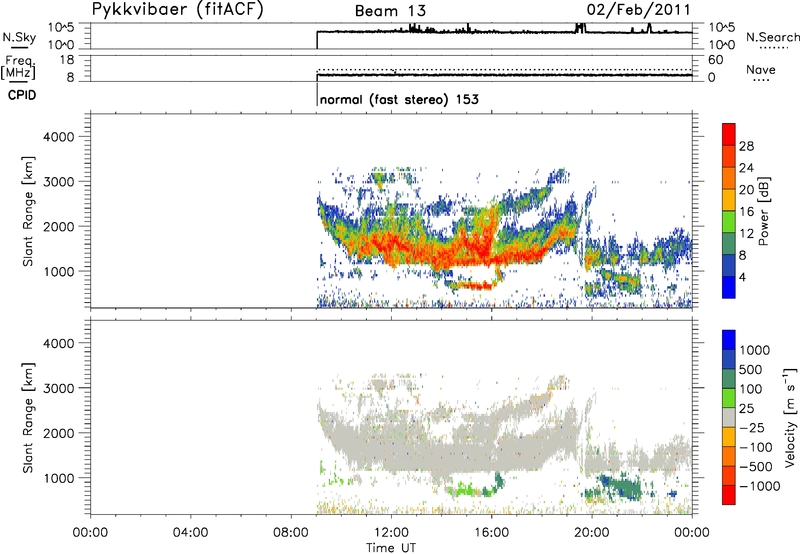This screenshot has width=800, height=554.
Task: Select the 'normal (fast stereo) 153' mode text
Action: 399,99
